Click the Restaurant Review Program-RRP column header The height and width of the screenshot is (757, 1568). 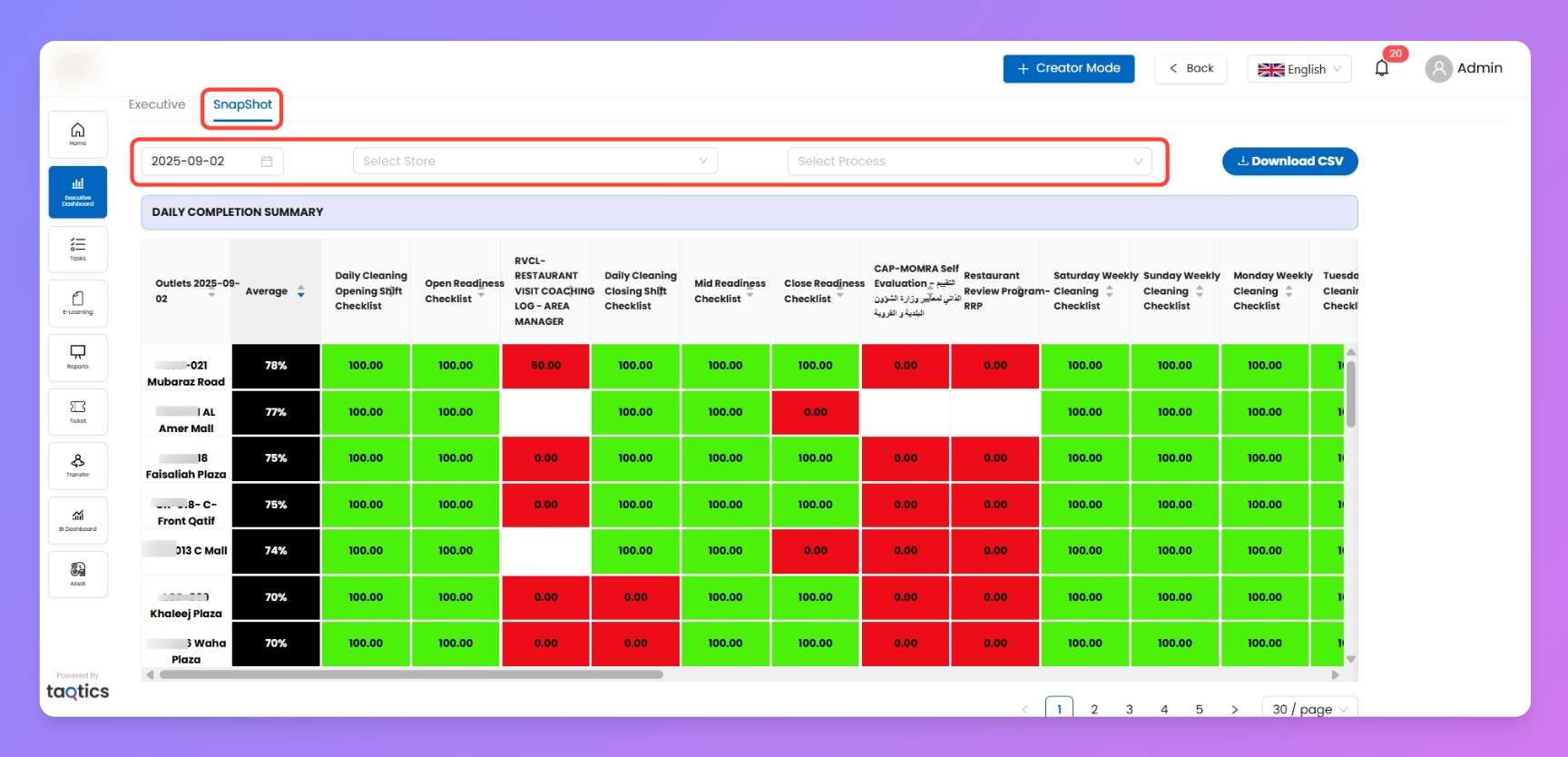coord(995,291)
